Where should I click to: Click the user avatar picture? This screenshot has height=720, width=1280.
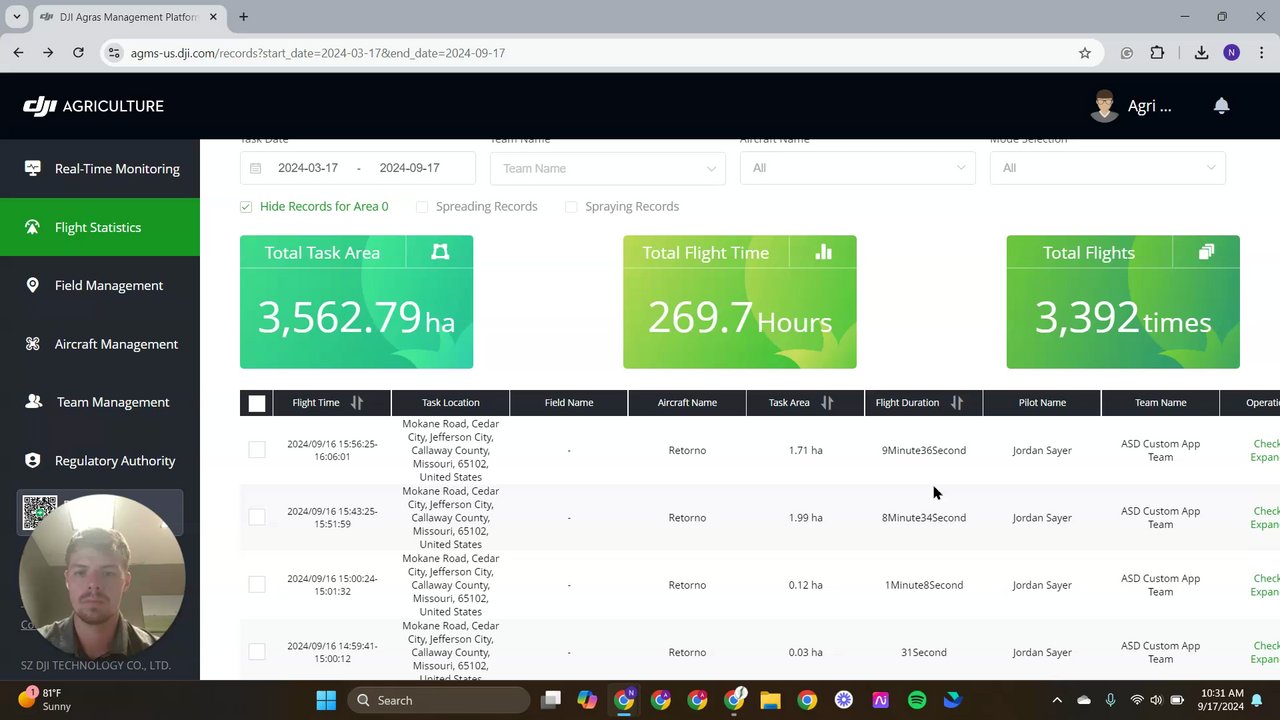click(1105, 106)
